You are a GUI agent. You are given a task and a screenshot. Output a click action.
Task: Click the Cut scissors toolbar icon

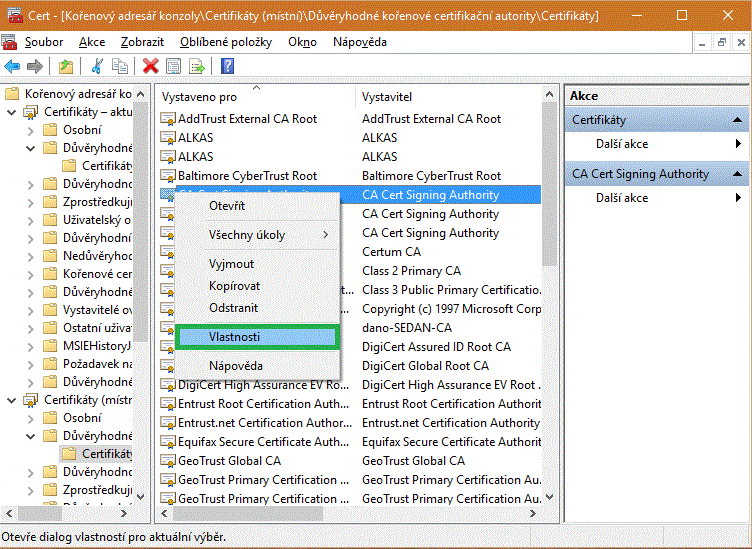point(97,66)
